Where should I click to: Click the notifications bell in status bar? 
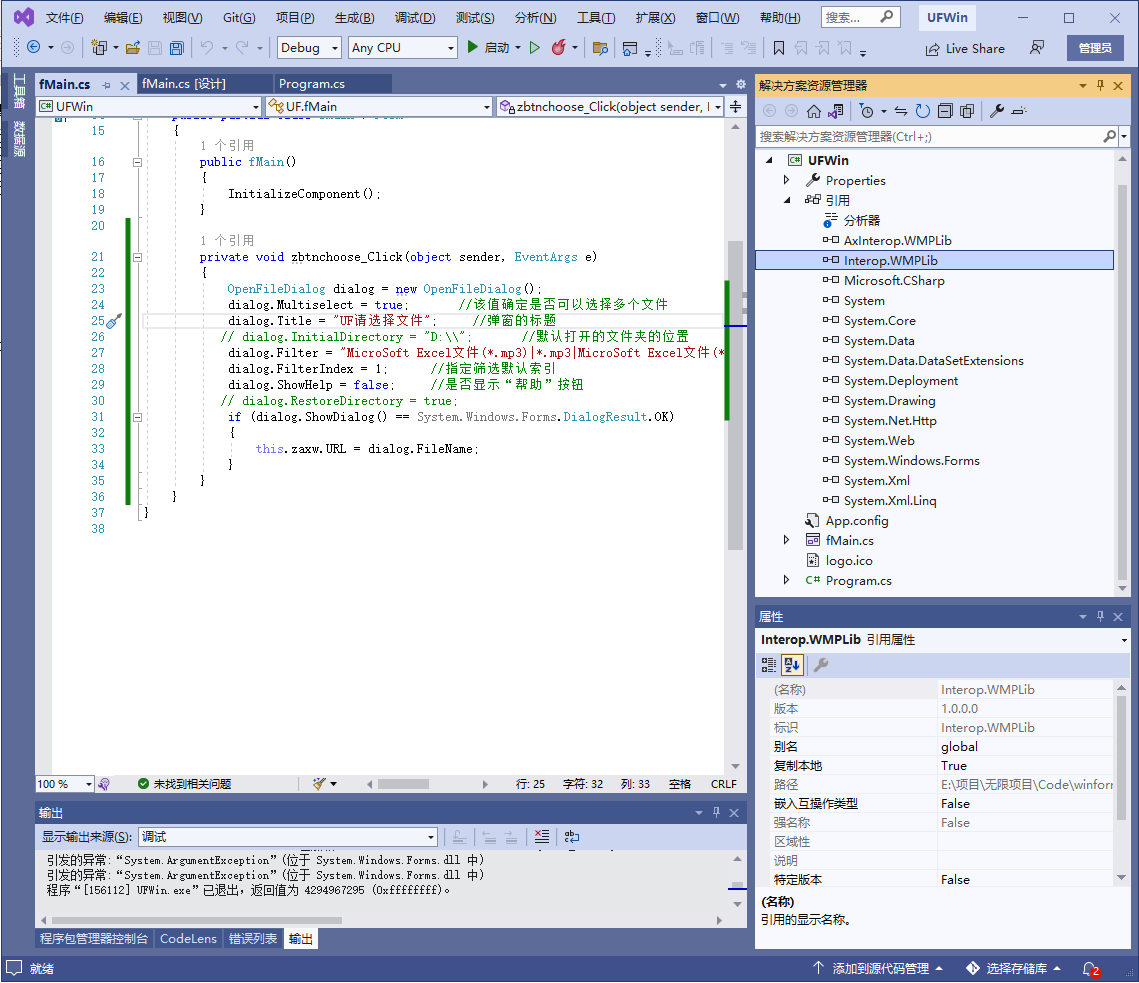(1091, 968)
